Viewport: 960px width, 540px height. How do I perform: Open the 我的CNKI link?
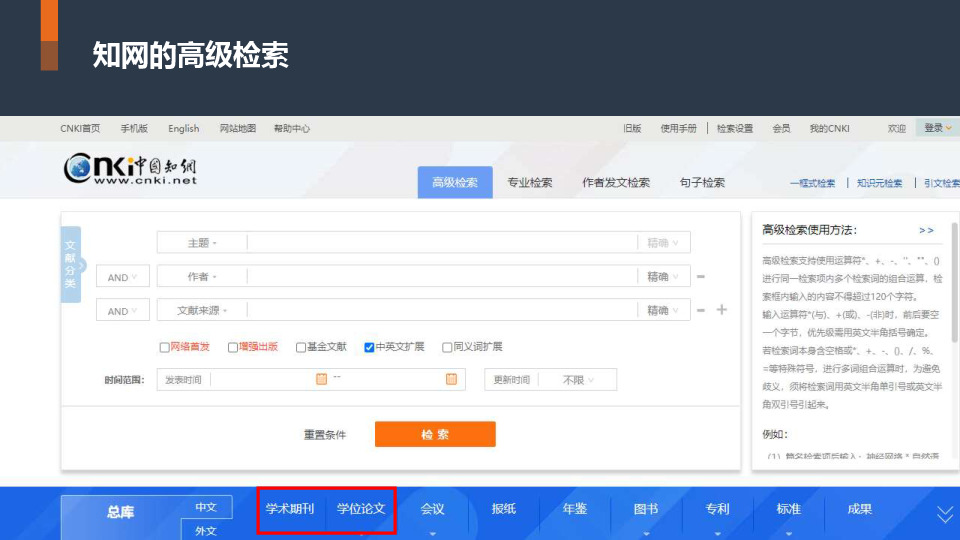(830, 129)
